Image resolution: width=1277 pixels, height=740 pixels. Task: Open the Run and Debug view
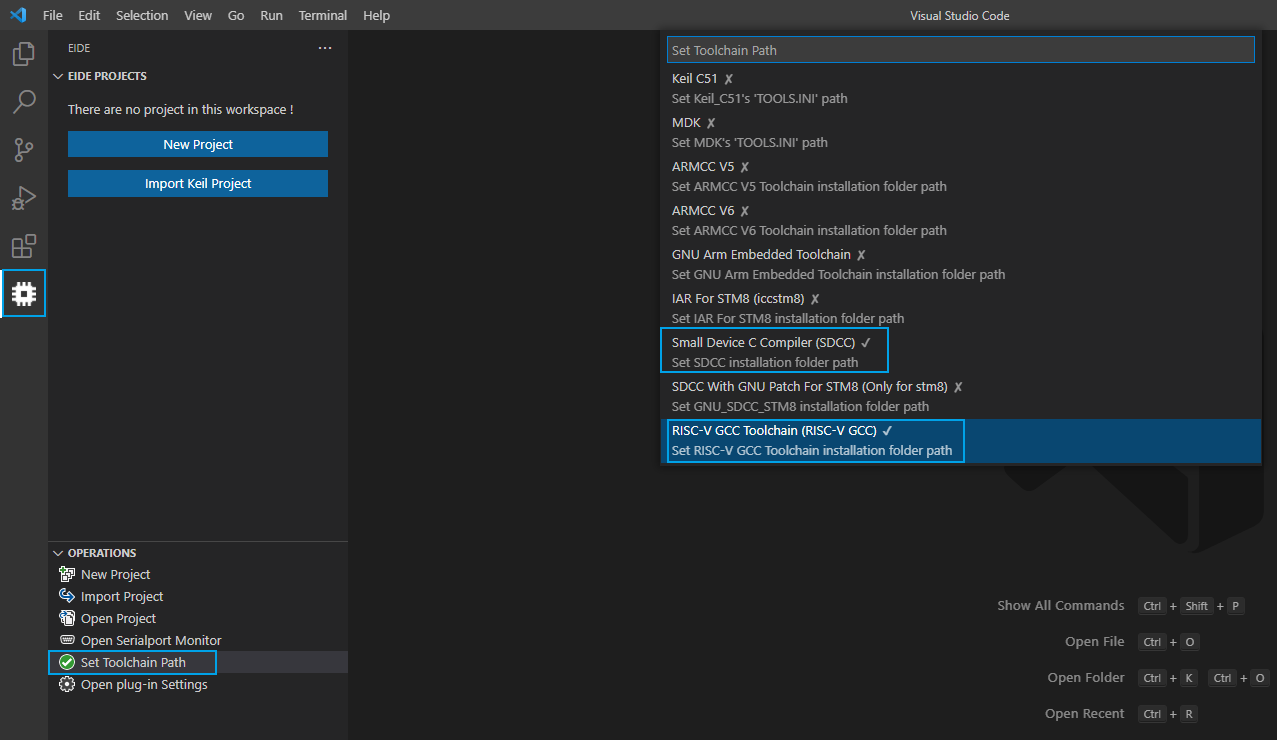click(x=24, y=198)
